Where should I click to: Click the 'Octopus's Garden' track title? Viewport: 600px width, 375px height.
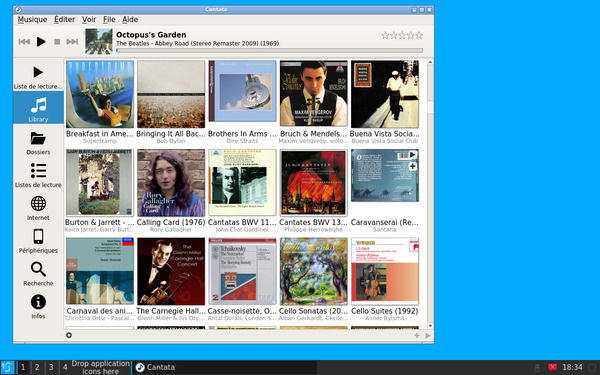[151, 35]
